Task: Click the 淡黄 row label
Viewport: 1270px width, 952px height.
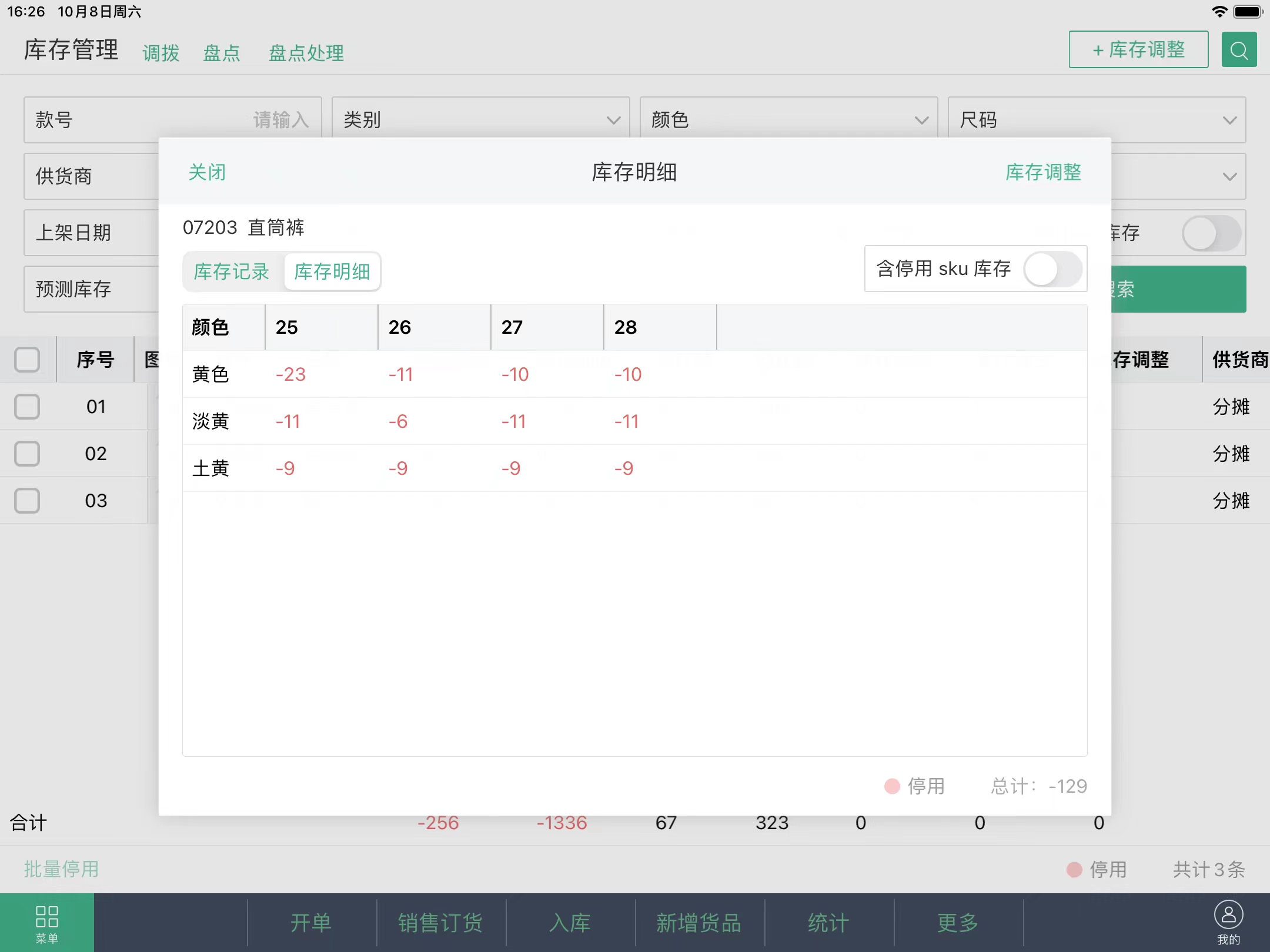Action: [210, 421]
